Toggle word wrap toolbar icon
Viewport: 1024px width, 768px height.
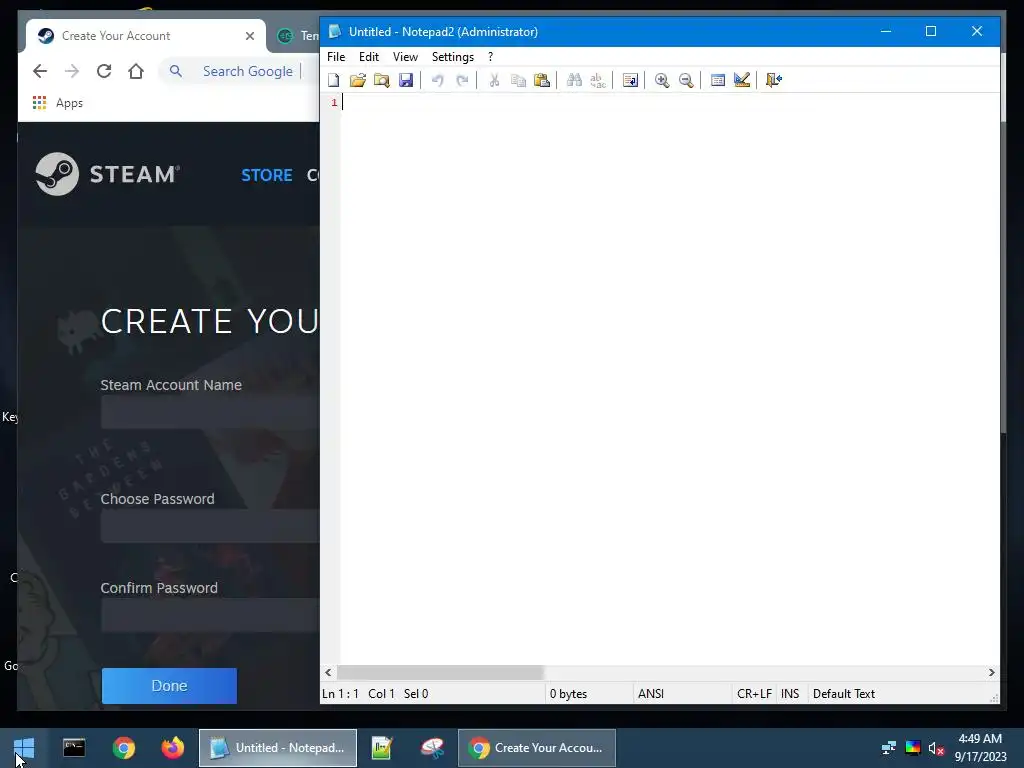point(630,80)
